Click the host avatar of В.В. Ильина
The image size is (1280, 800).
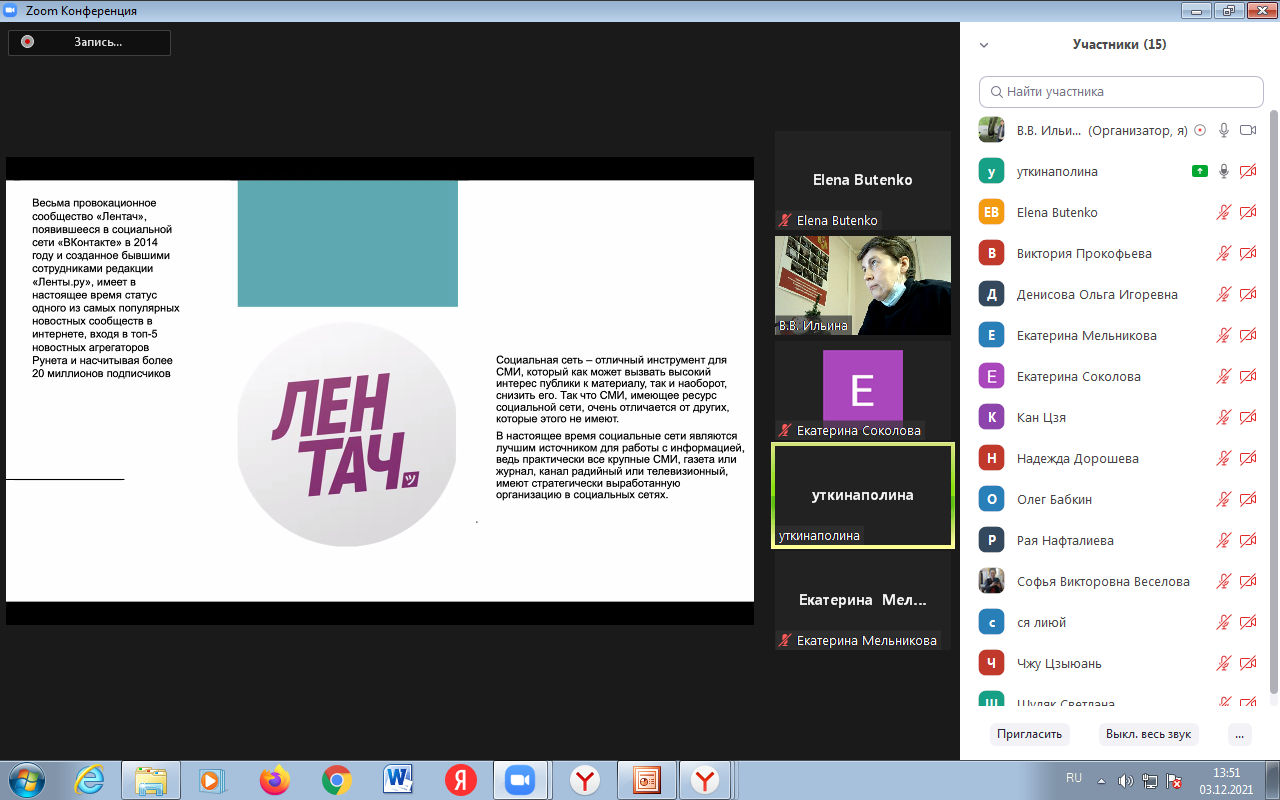(991, 130)
